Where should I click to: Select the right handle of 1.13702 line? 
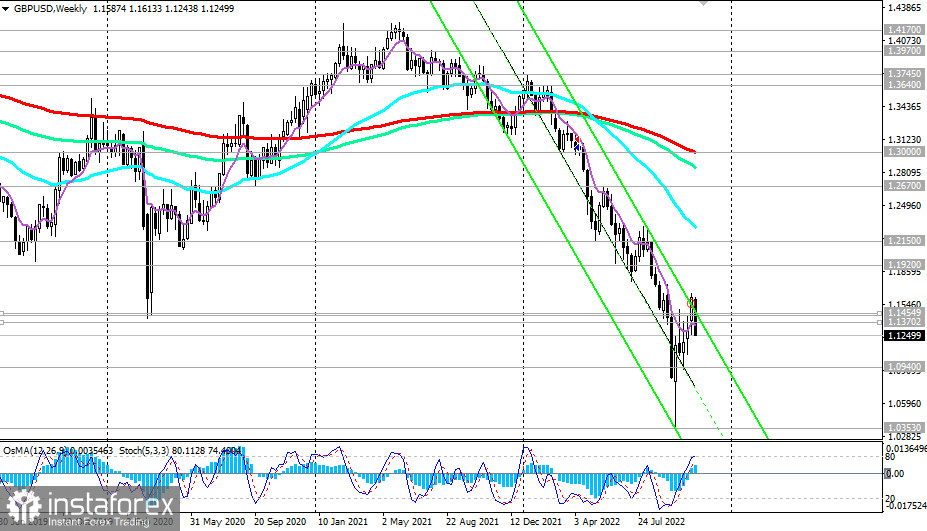click(x=879, y=322)
